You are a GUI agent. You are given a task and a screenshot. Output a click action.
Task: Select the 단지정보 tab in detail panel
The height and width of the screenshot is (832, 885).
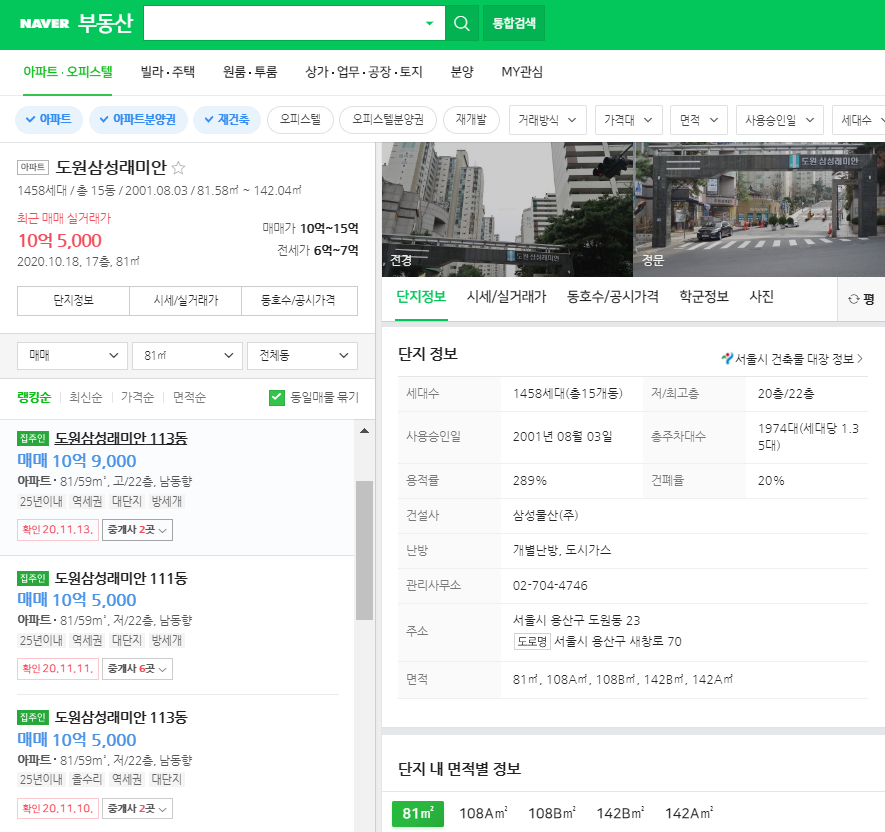421,297
